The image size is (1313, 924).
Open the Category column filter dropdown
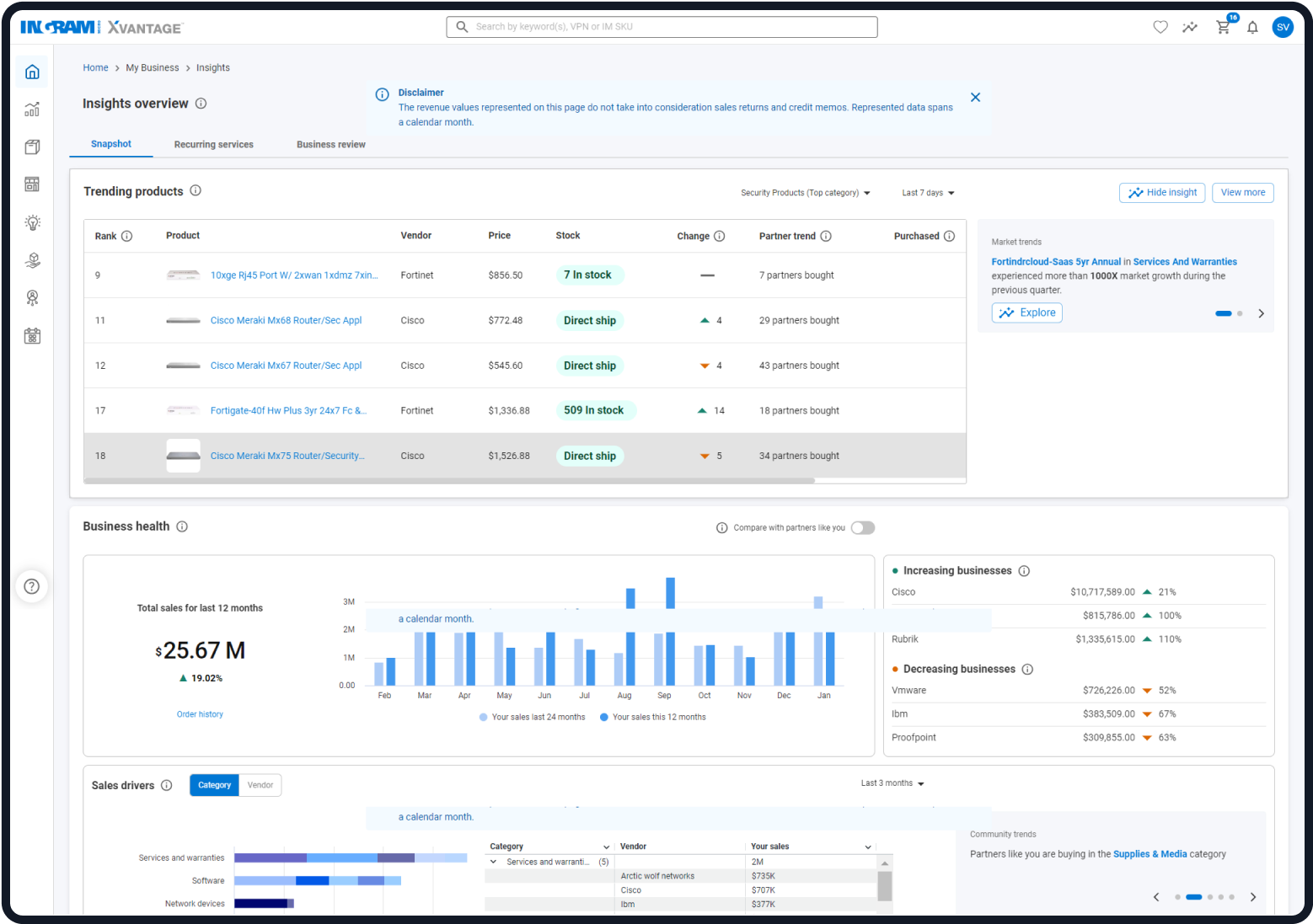point(606,847)
